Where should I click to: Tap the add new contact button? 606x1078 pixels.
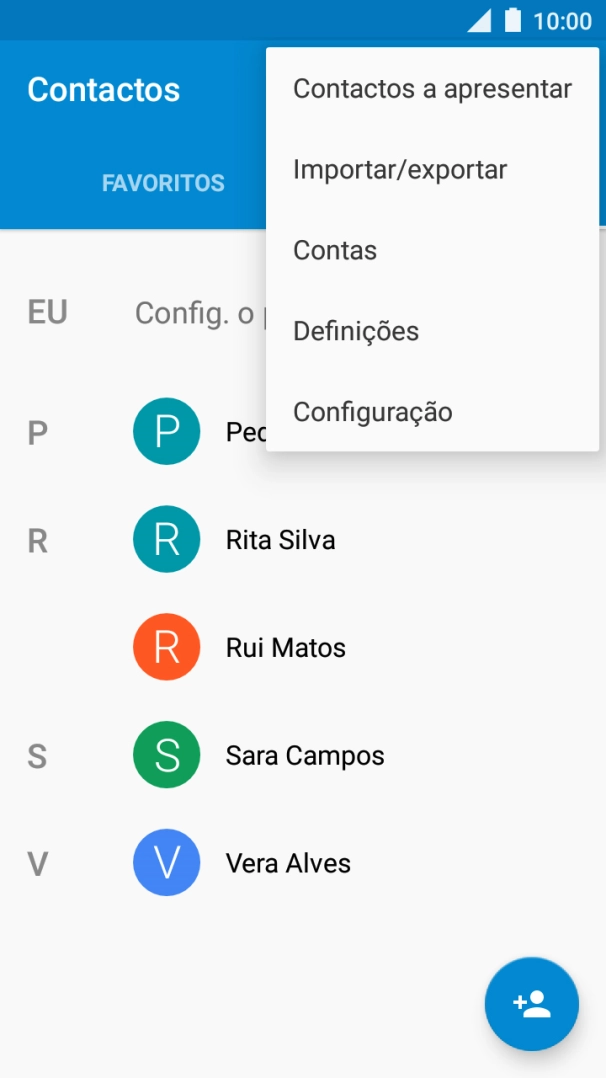(x=531, y=1004)
